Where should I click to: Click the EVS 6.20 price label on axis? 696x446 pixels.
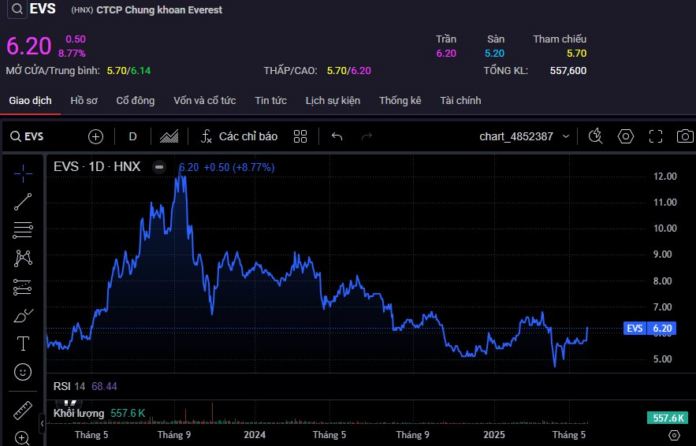click(x=650, y=328)
